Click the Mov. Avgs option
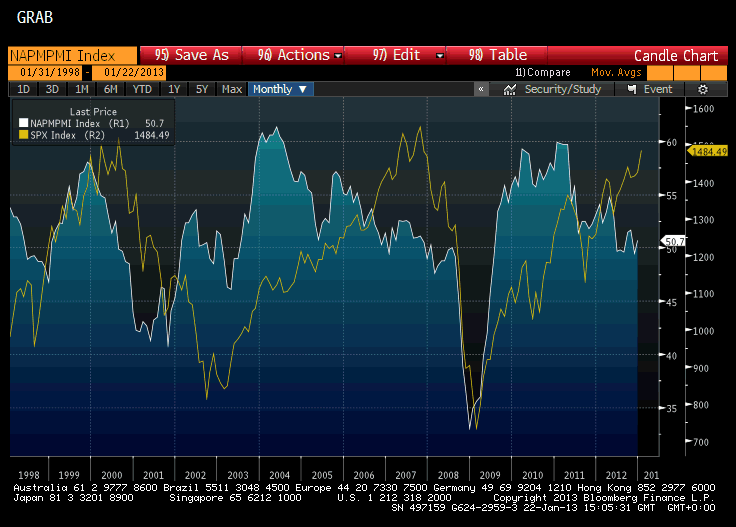 [x=614, y=72]
